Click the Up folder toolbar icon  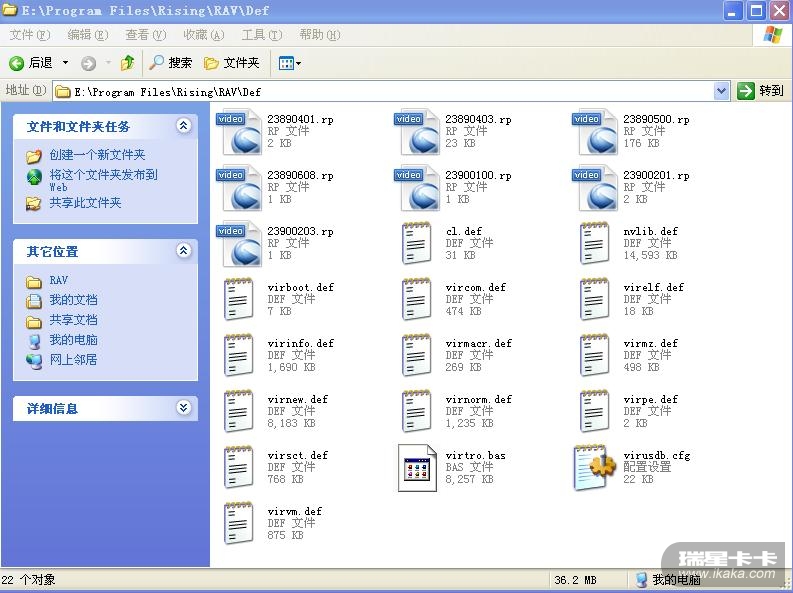pos(127,63)
